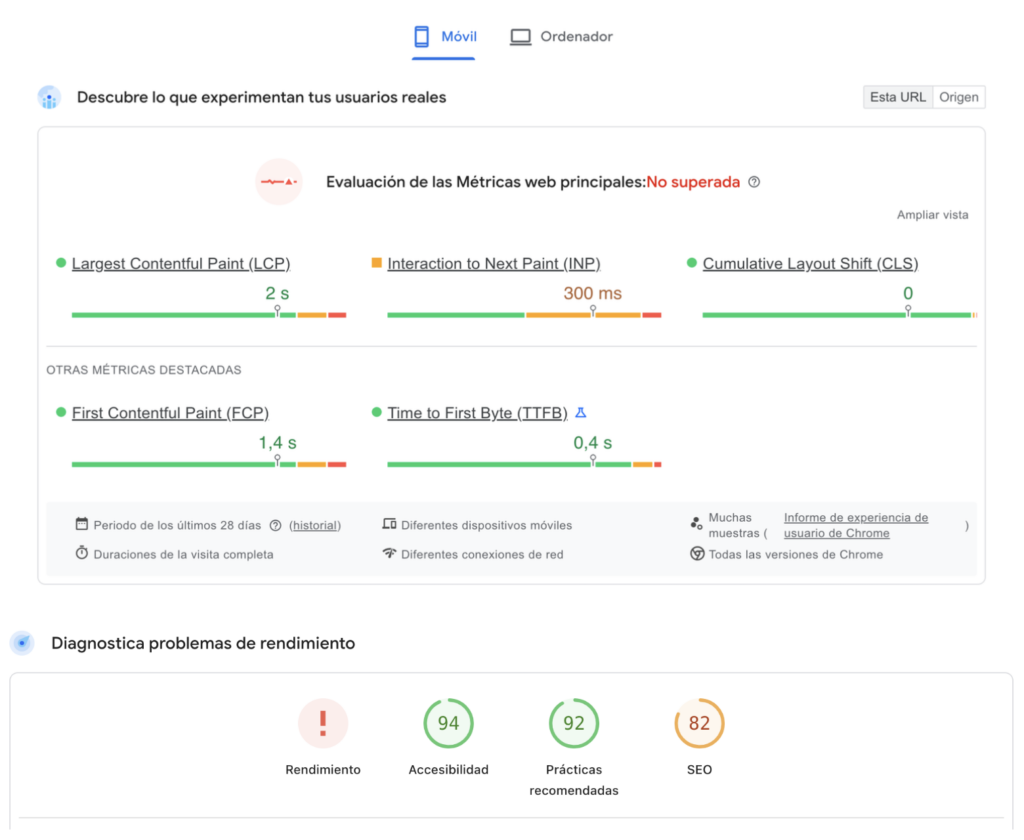
Task: Open the Largest Contentful Paint (LCP) link
Action: (181, 264)
